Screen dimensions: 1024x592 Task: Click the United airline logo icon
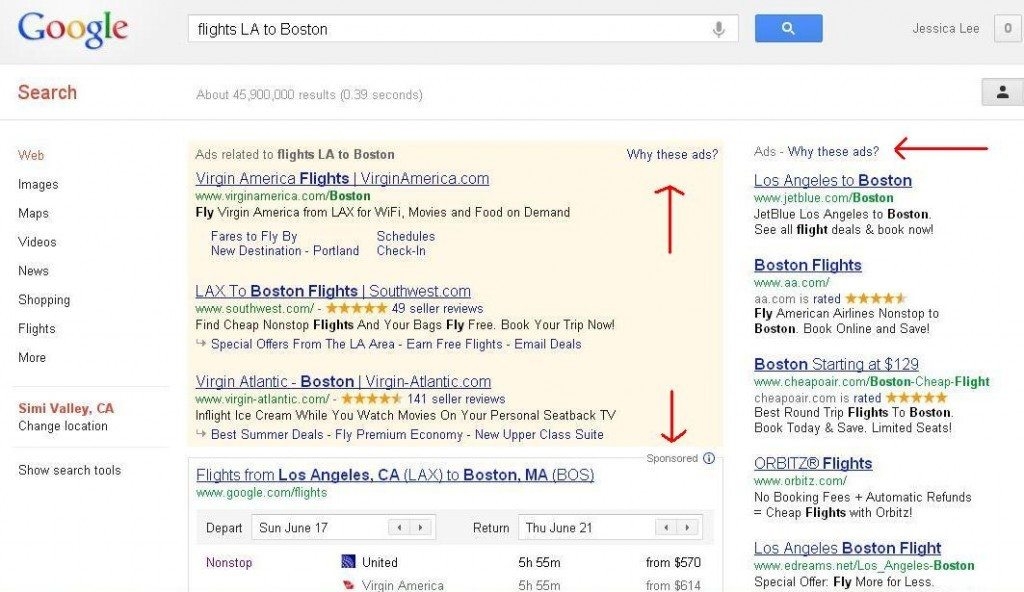click(x=349, y=562)
